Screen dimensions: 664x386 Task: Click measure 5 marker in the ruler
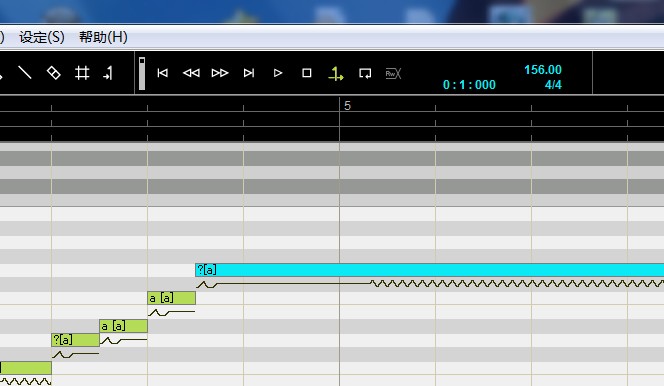pos(347,105)
